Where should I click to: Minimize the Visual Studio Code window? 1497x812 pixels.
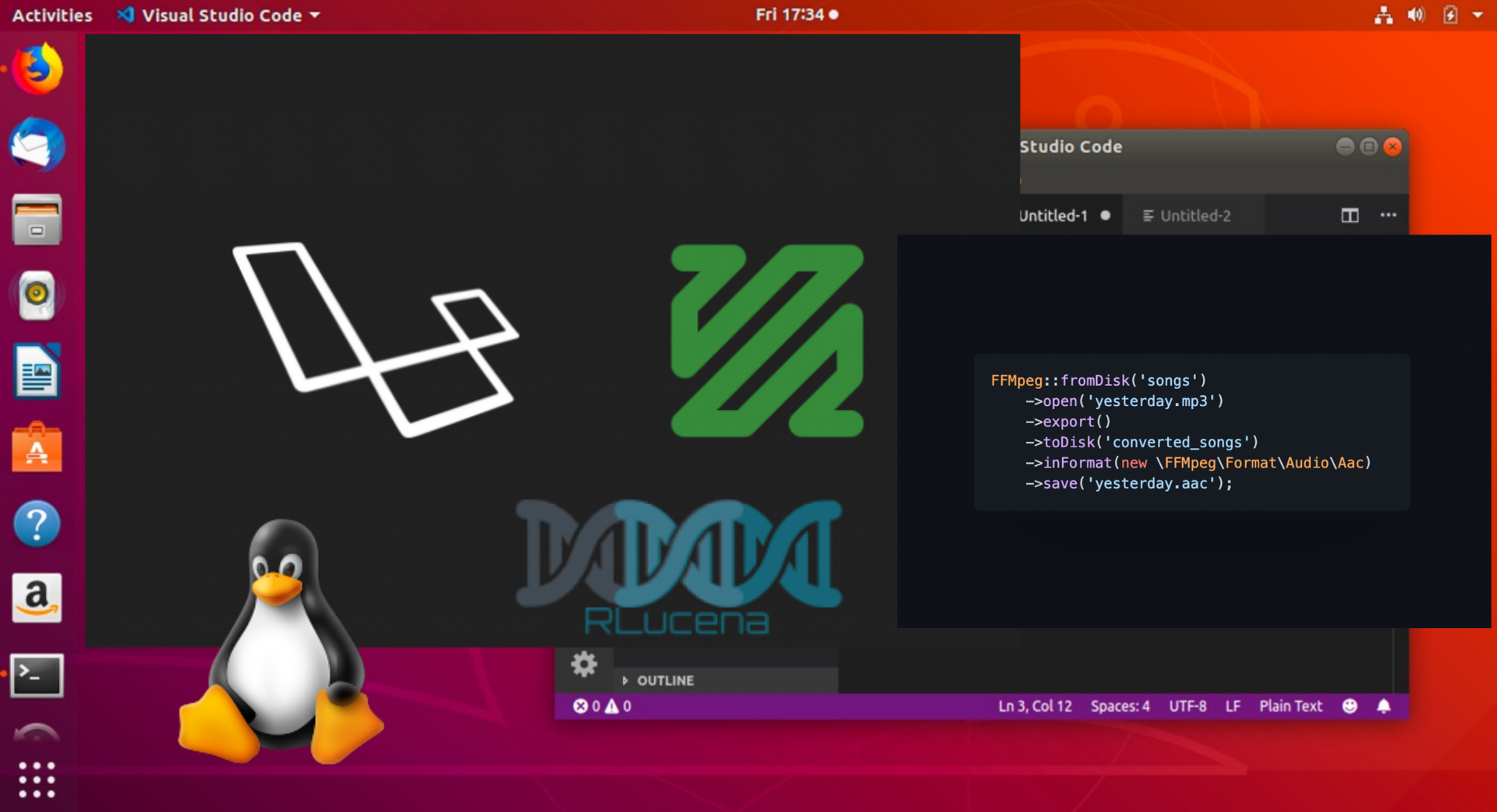point(1345,147)
